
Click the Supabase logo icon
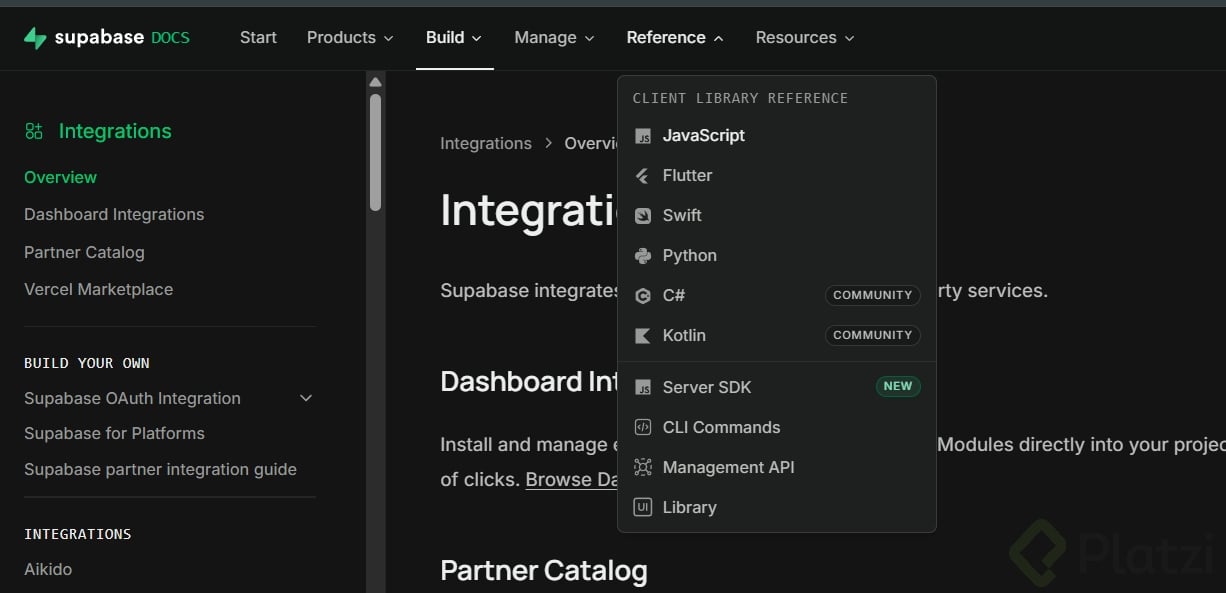[35, 38]
